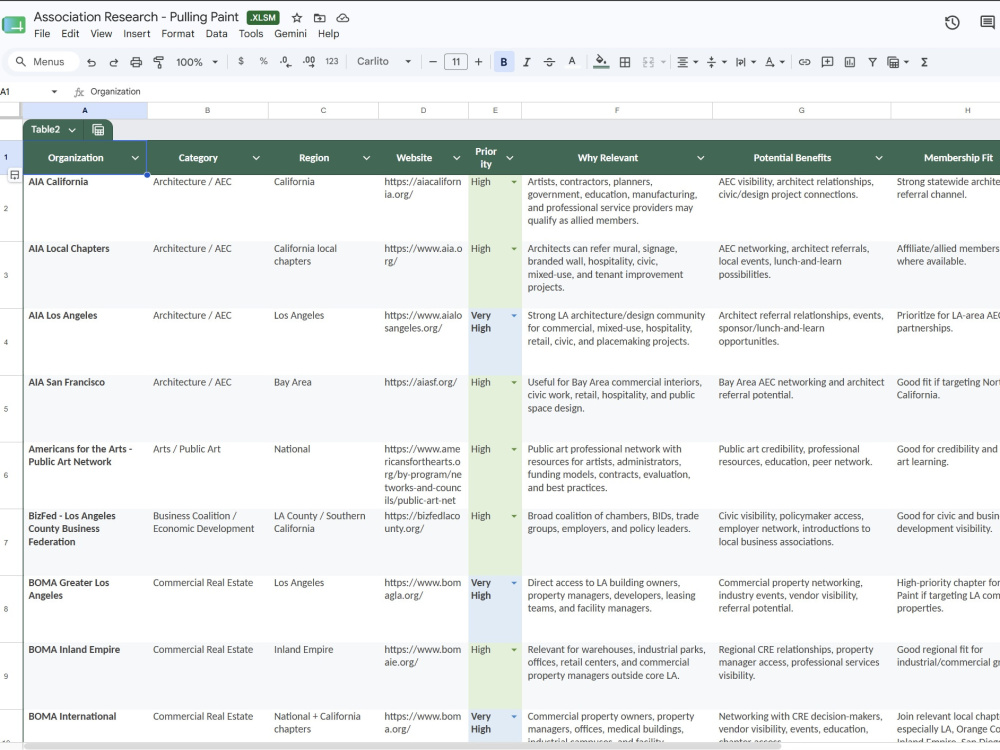The width and height of the screenshot is (1000, 750).
Task: Open Functions sigma icon
Action: (924, 62)
